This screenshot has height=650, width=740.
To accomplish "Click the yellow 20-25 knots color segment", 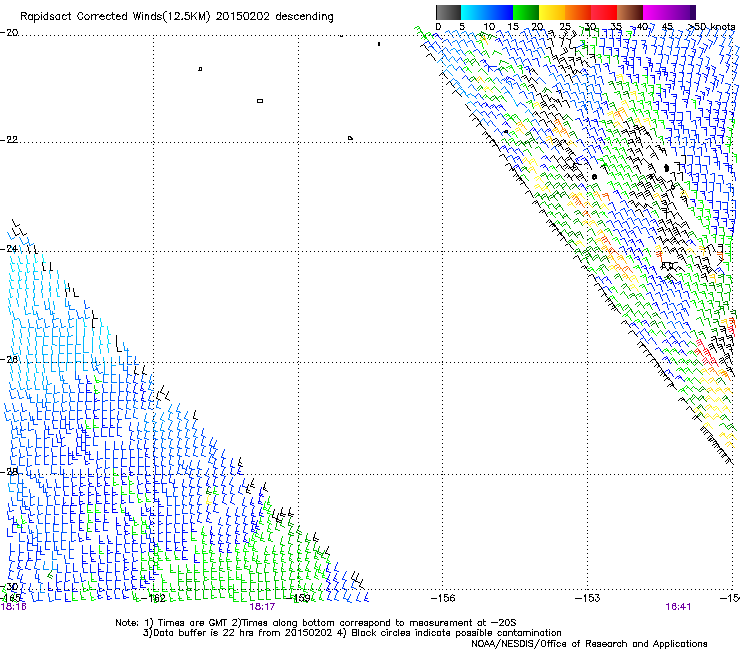I will pyautogui.click(x=552, y=12).
